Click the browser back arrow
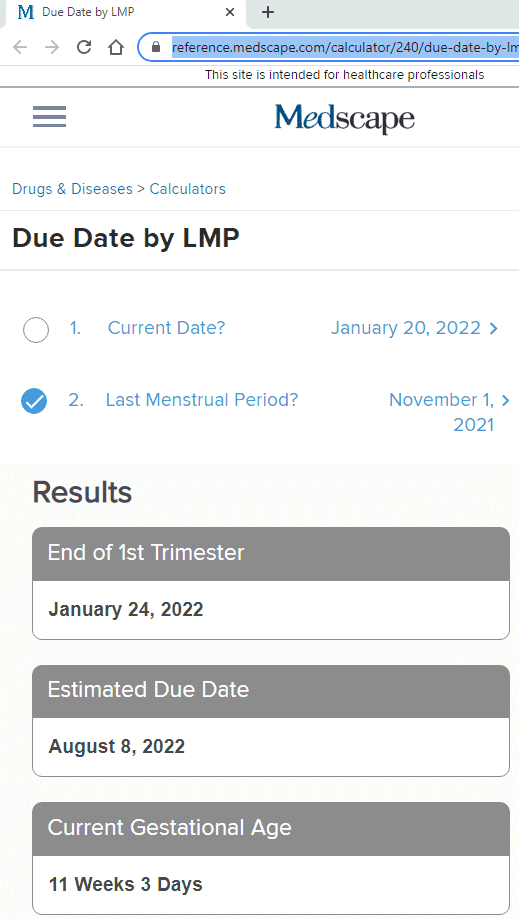 (20, 47)
